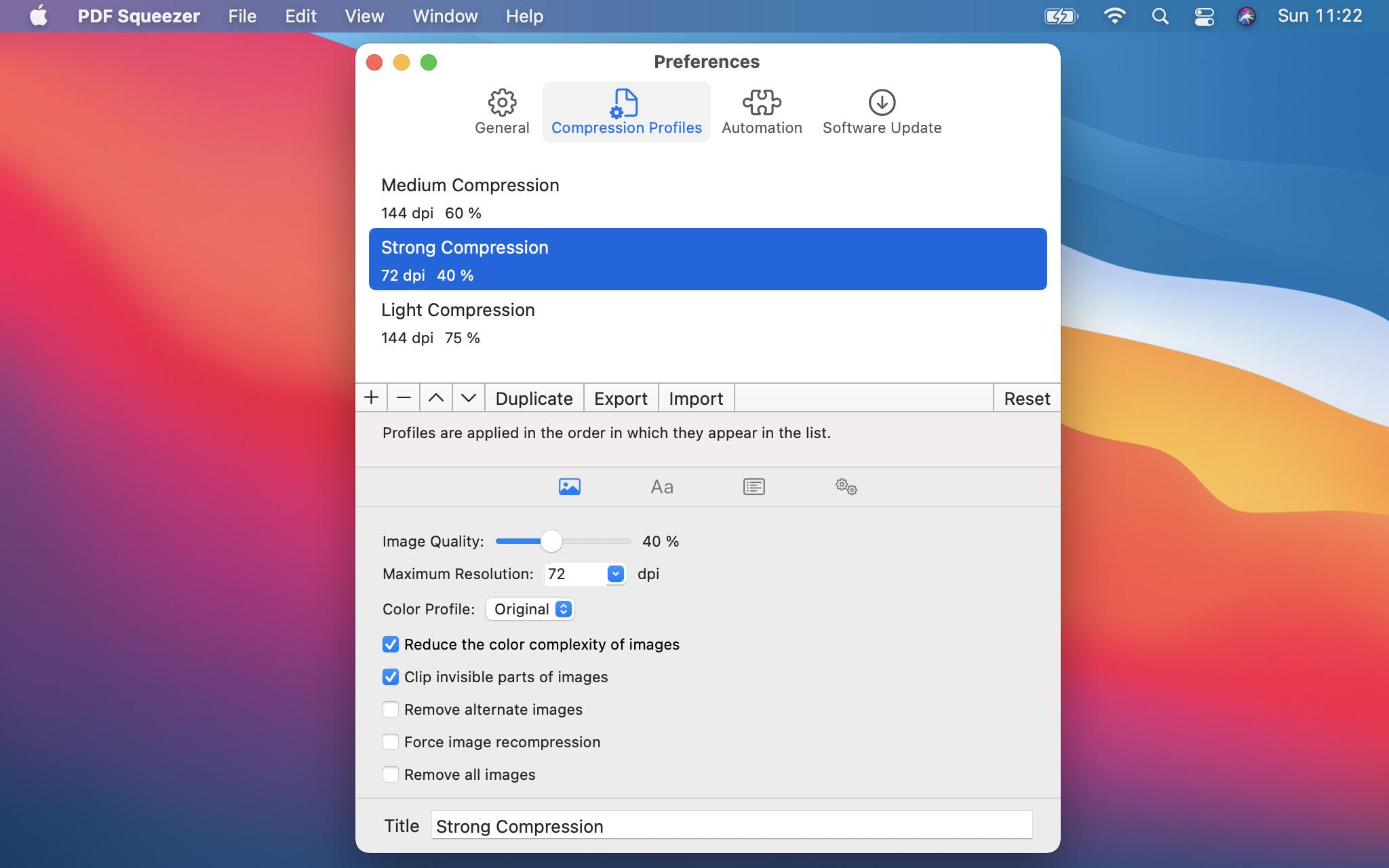
Task: Toggle Reduce the color complexity of images
Action: click(x=391, y=644)
